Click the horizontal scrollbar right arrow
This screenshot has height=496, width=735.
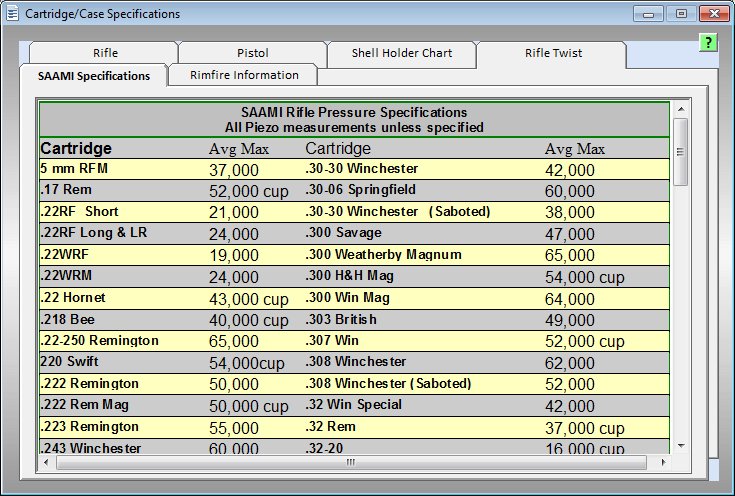[665, 463]
